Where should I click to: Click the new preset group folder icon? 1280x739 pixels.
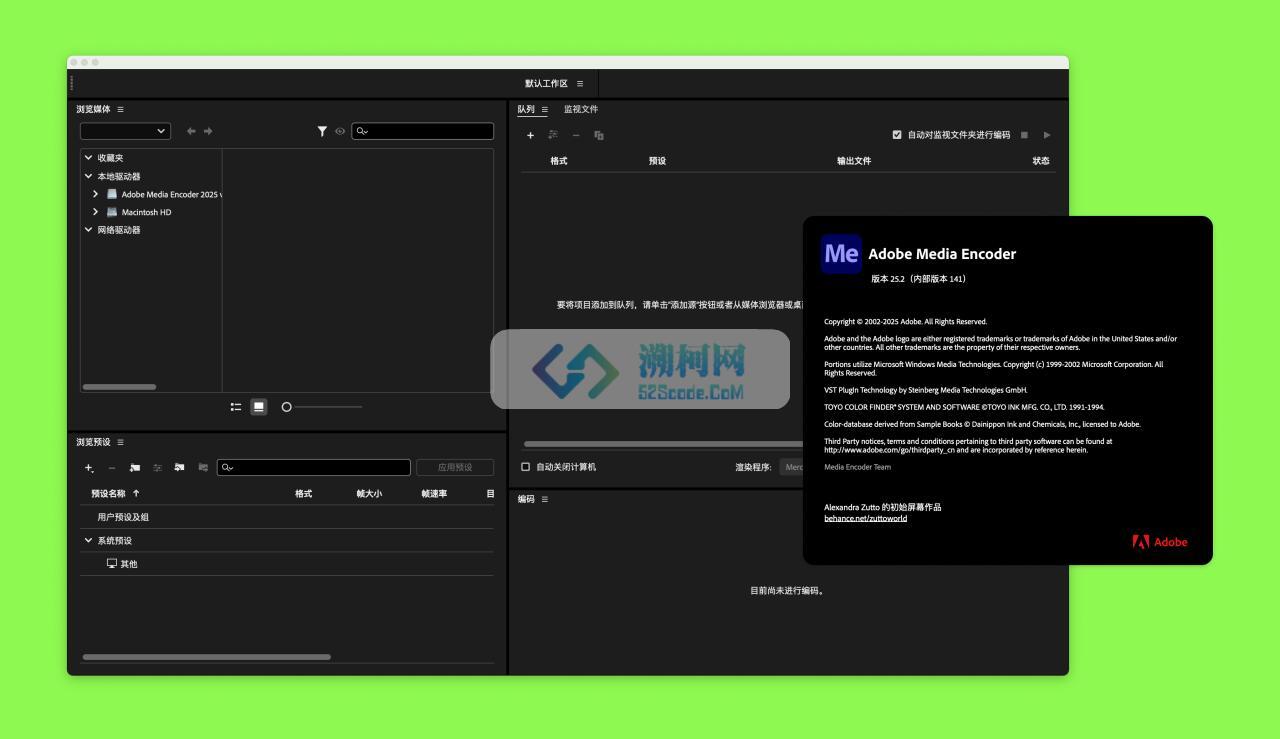(135, 467)
